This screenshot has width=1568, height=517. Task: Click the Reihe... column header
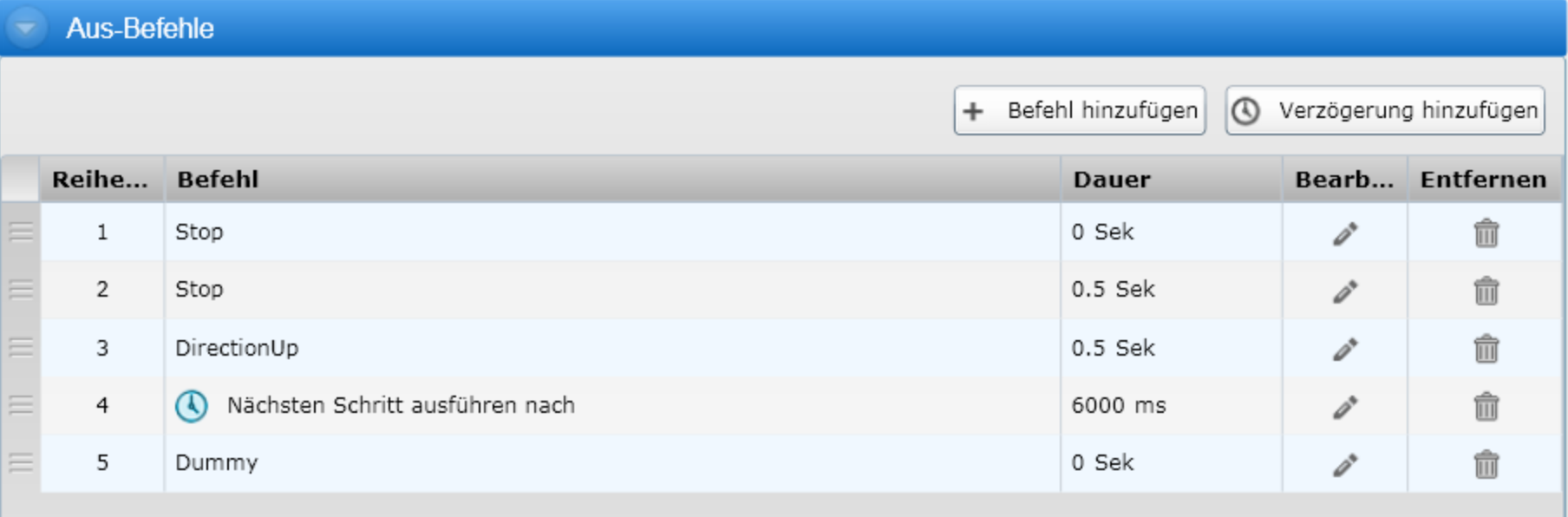point(101,180)
